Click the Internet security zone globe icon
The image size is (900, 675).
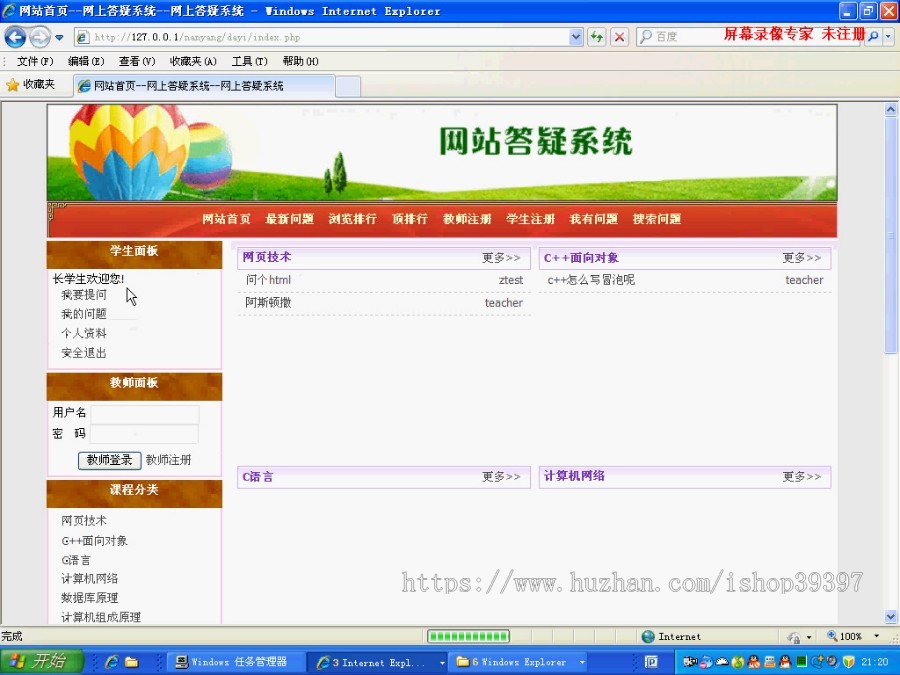point(648,637)
